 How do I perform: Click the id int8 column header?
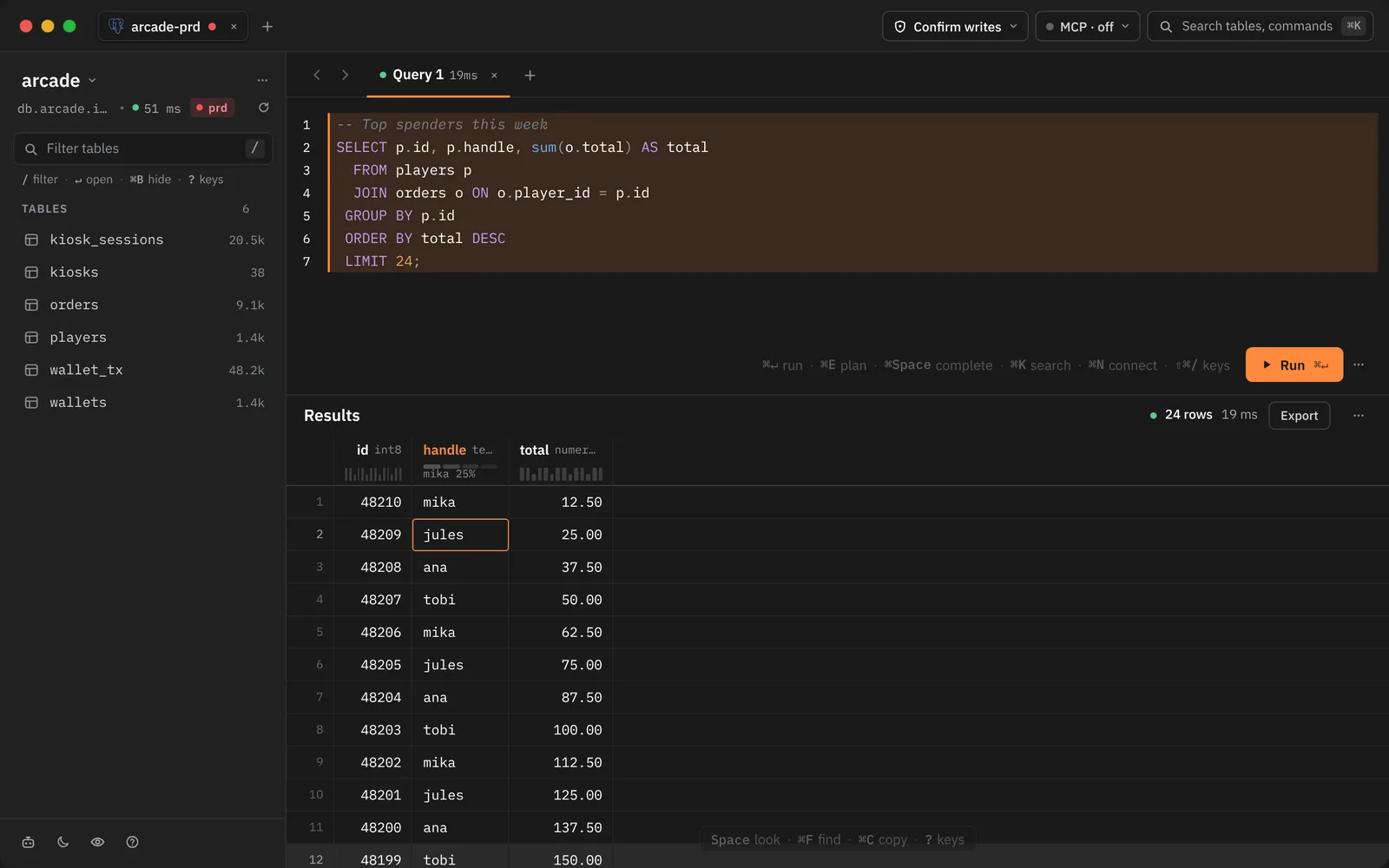(x=373, y=450)
